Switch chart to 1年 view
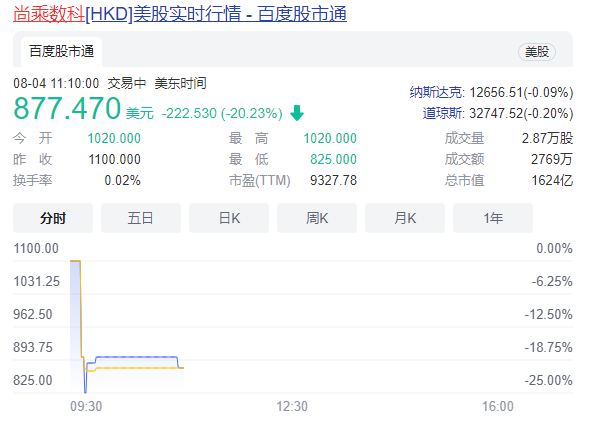 coord(493,218)
